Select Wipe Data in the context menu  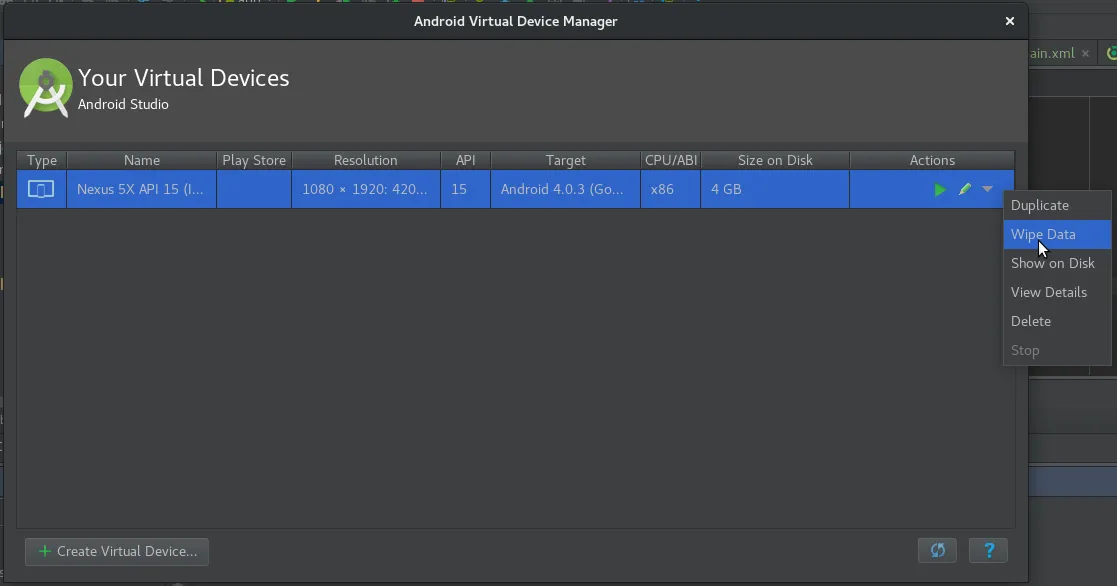[x=1057, y=234]
